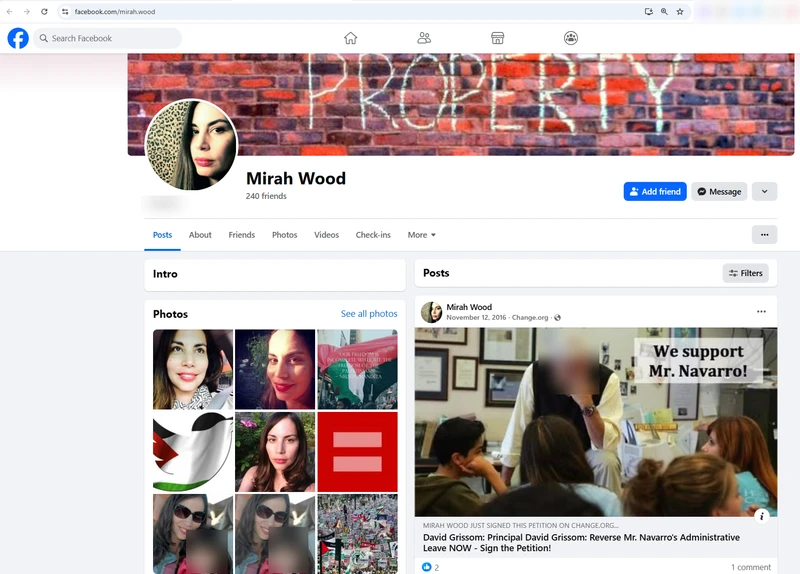This screenshot has width=800, height=574.
Task: Click the like reaction icon under post
Action: pyautogui.click(x=427, y=567)
